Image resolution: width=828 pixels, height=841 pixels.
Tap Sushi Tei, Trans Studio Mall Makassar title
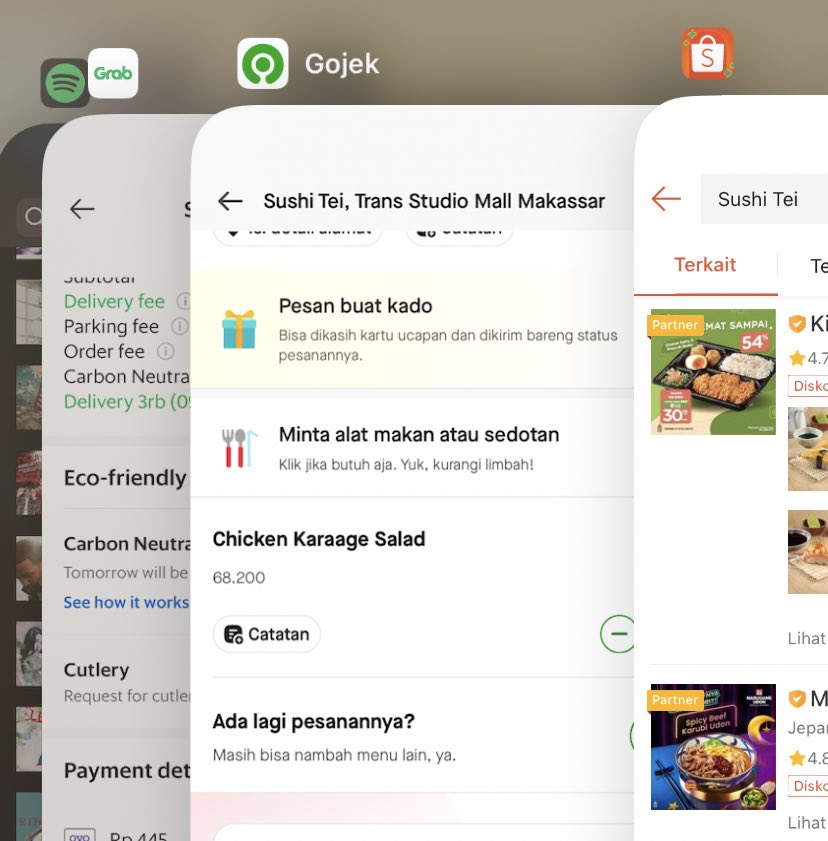(434, 201)
